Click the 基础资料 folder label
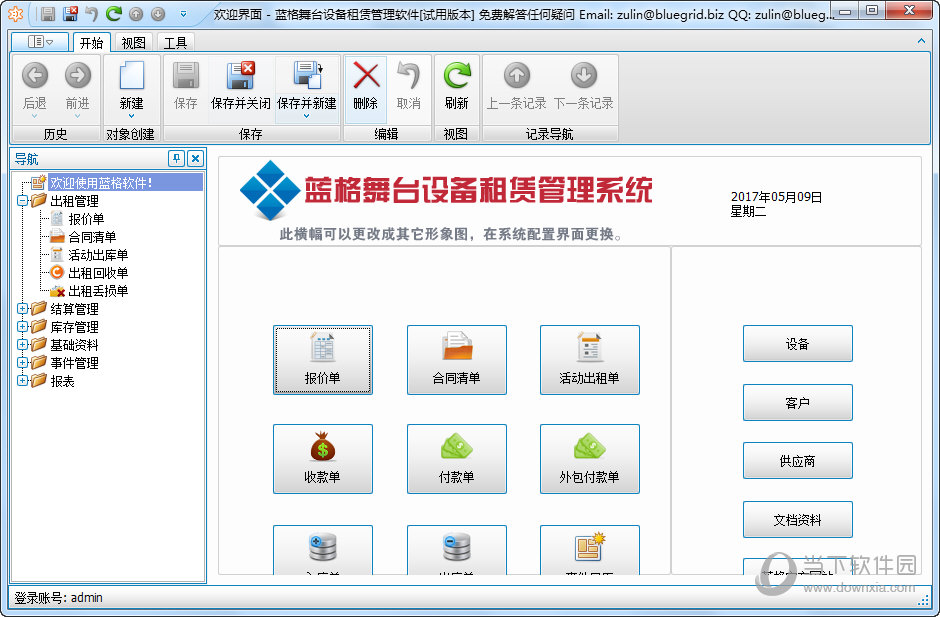This screenshot has width=940, height=617. [x=74, y=345]
